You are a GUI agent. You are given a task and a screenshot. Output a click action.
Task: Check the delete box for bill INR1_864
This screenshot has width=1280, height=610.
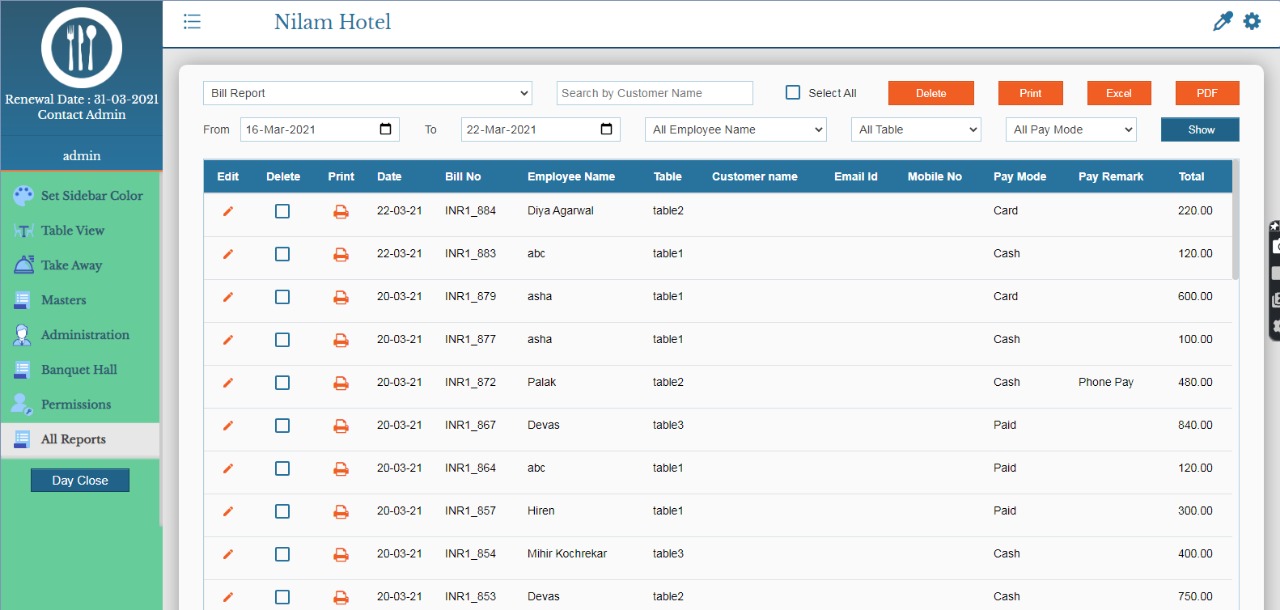pyautogui.click(x=282, y=469)
